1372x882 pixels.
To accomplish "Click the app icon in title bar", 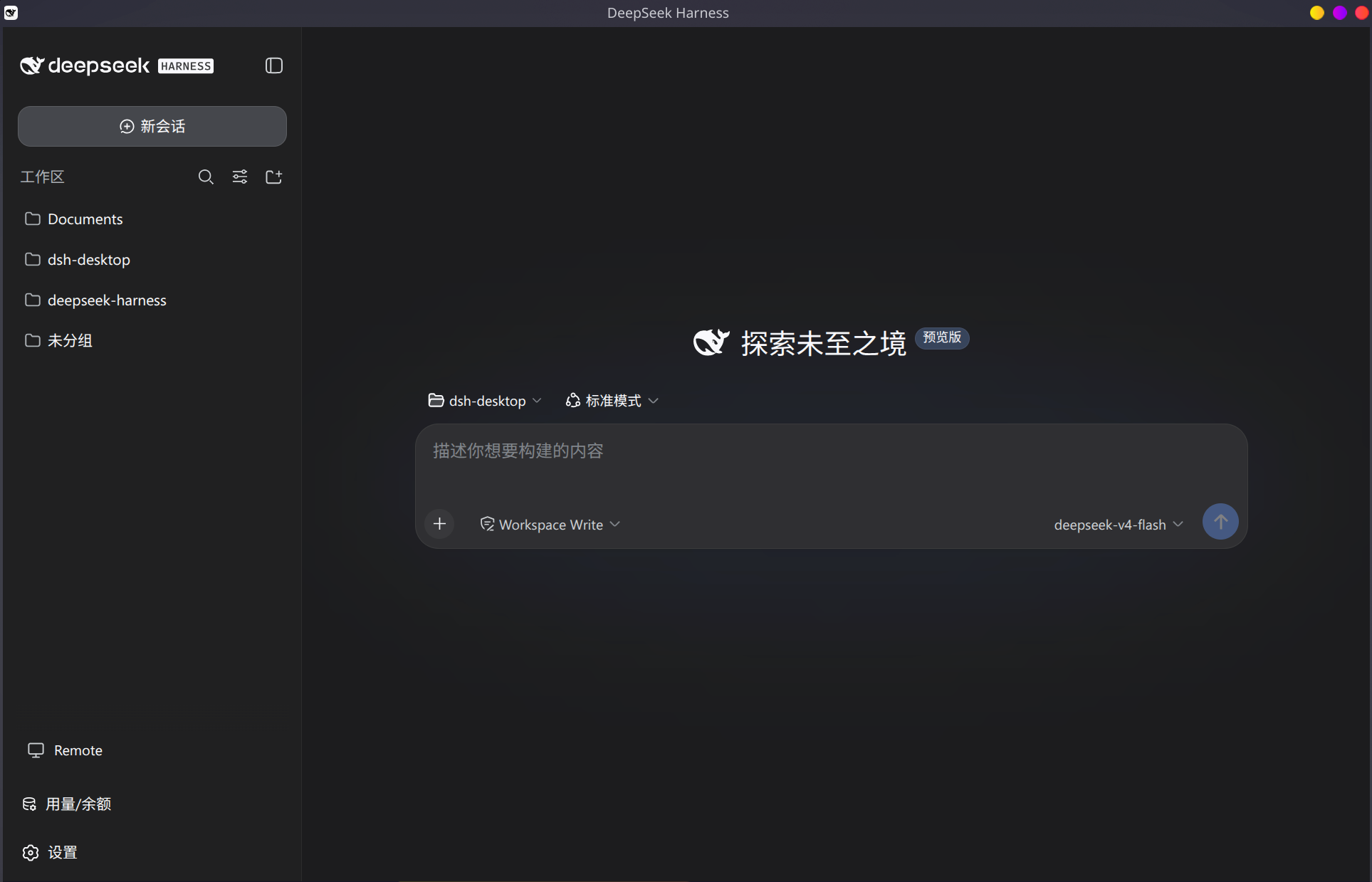I will [x=11, y=13].
